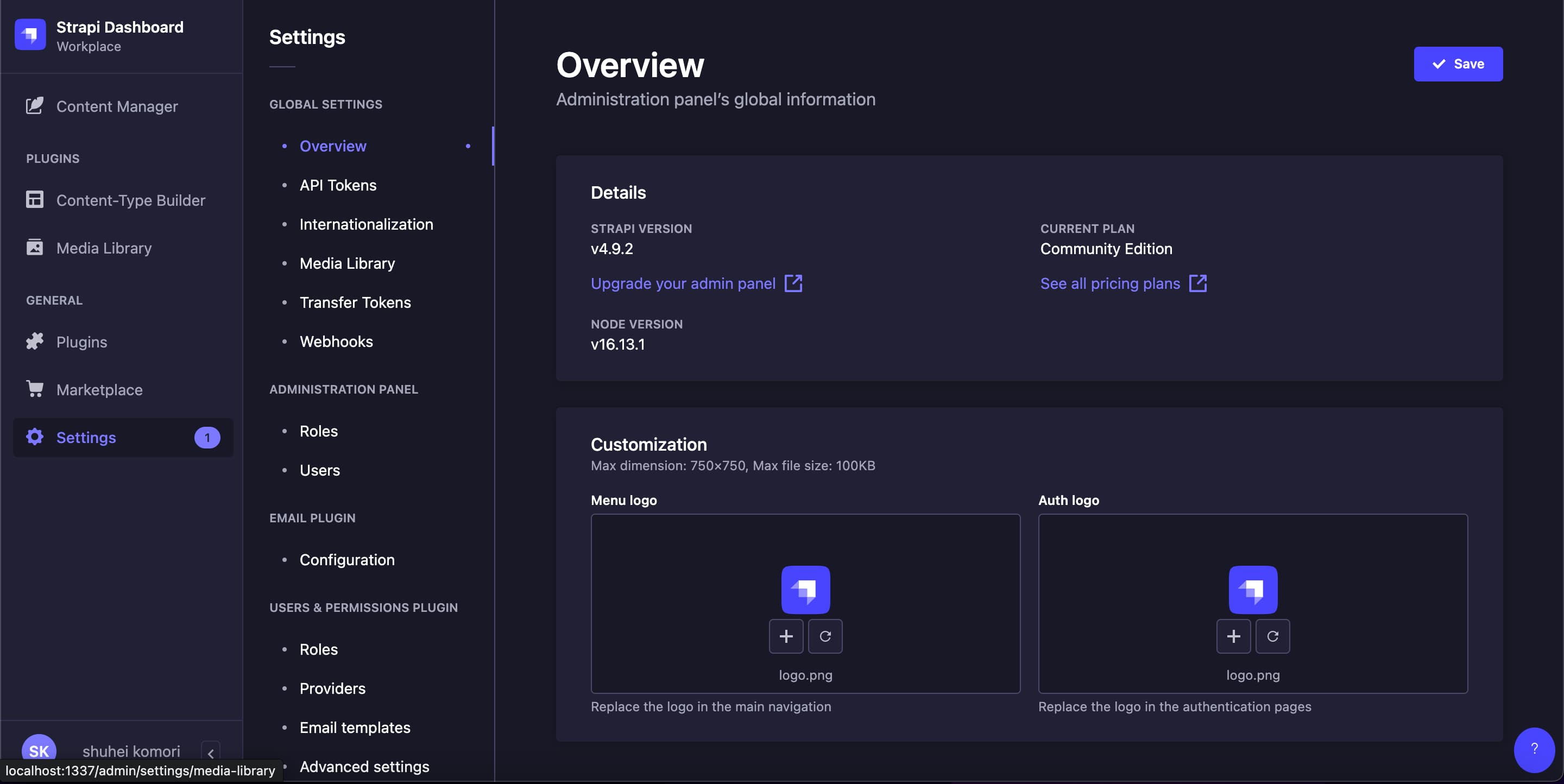Go to Content-Type Builder

pos(130,200)
